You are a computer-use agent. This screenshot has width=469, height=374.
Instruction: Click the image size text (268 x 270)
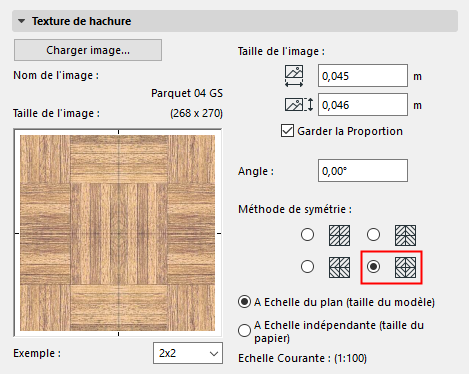tap(196, 113)
